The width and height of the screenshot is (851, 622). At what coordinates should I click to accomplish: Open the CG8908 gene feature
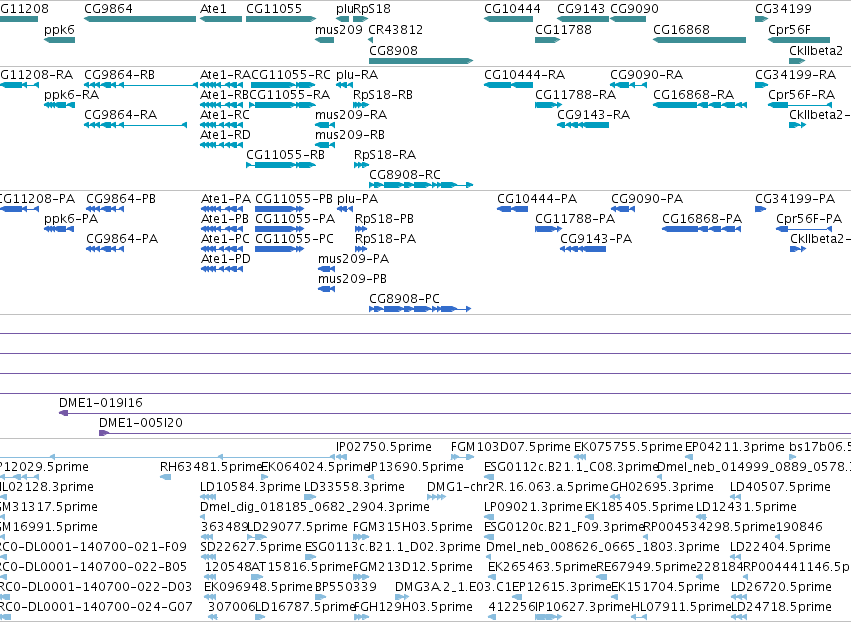(421, 61)
